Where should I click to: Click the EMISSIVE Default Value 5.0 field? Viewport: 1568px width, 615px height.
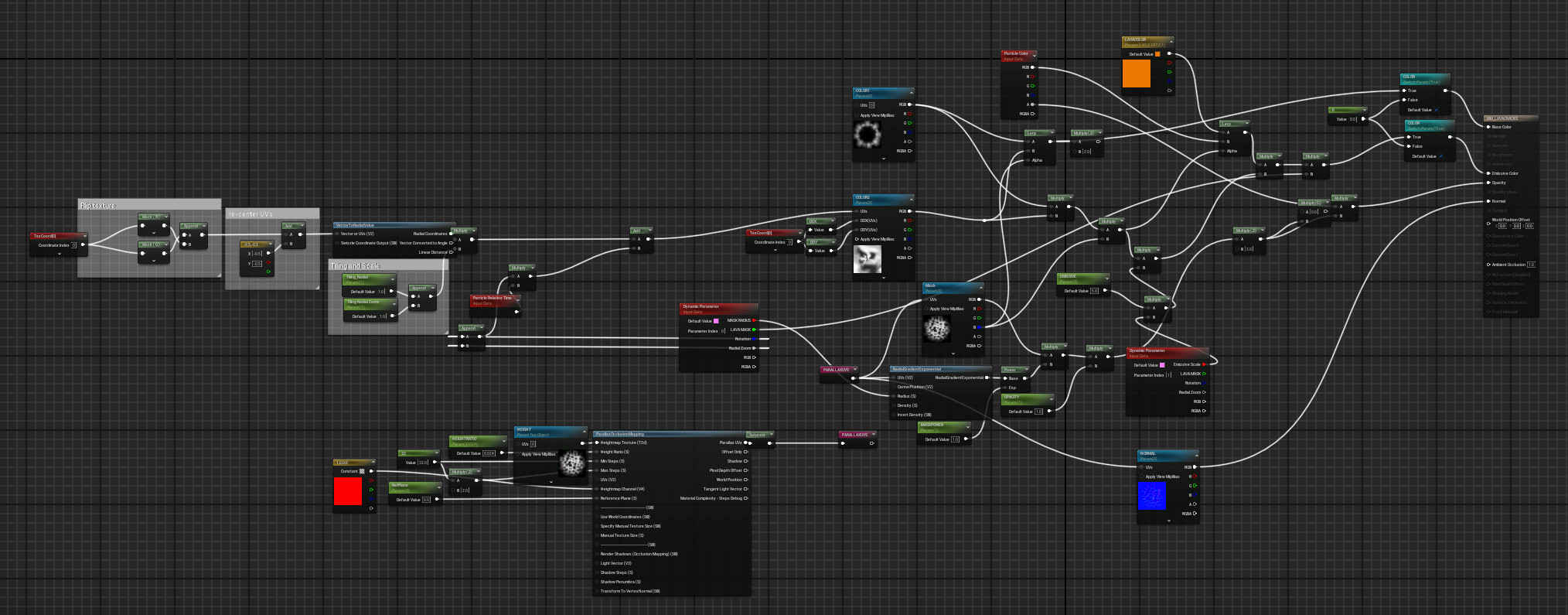click(1094, 291)
